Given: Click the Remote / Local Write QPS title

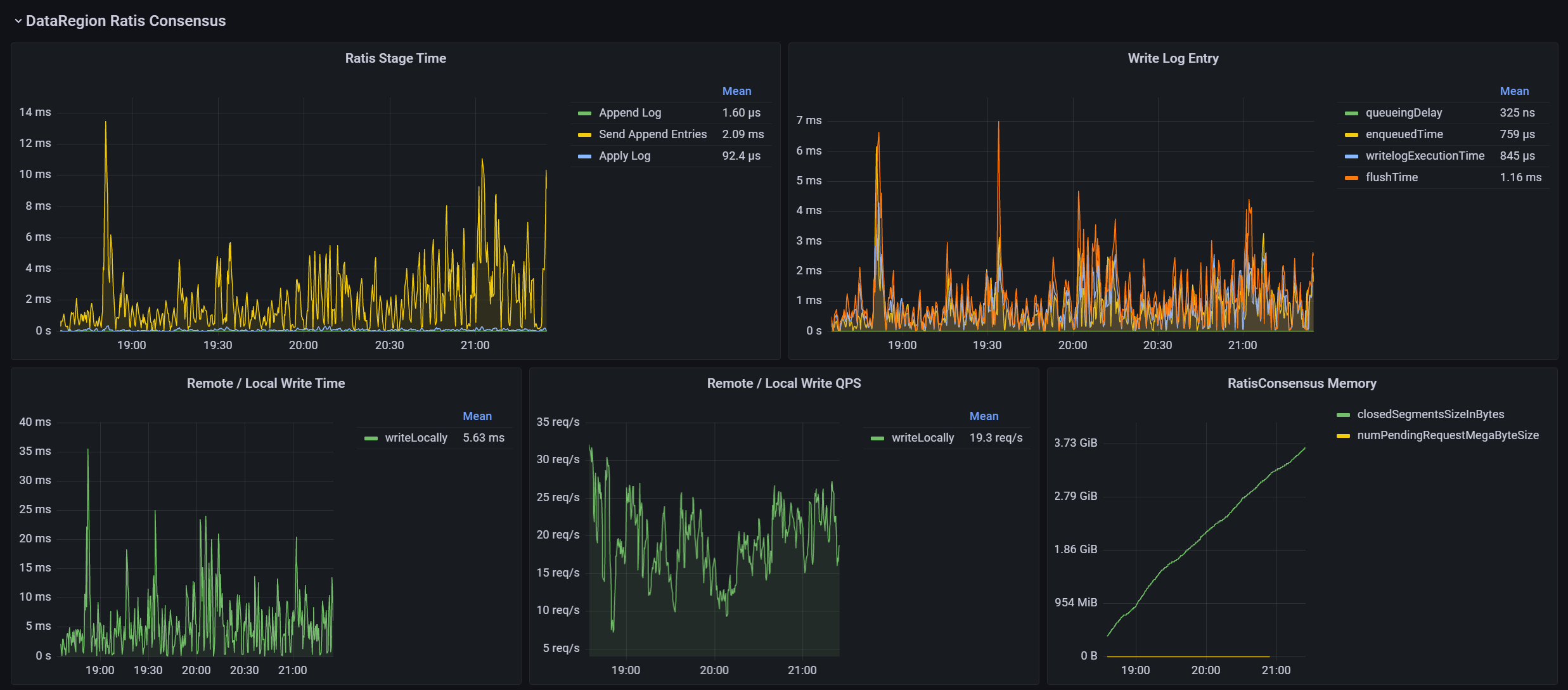Looking at the screenshot, I should click(x=783, y=383).
